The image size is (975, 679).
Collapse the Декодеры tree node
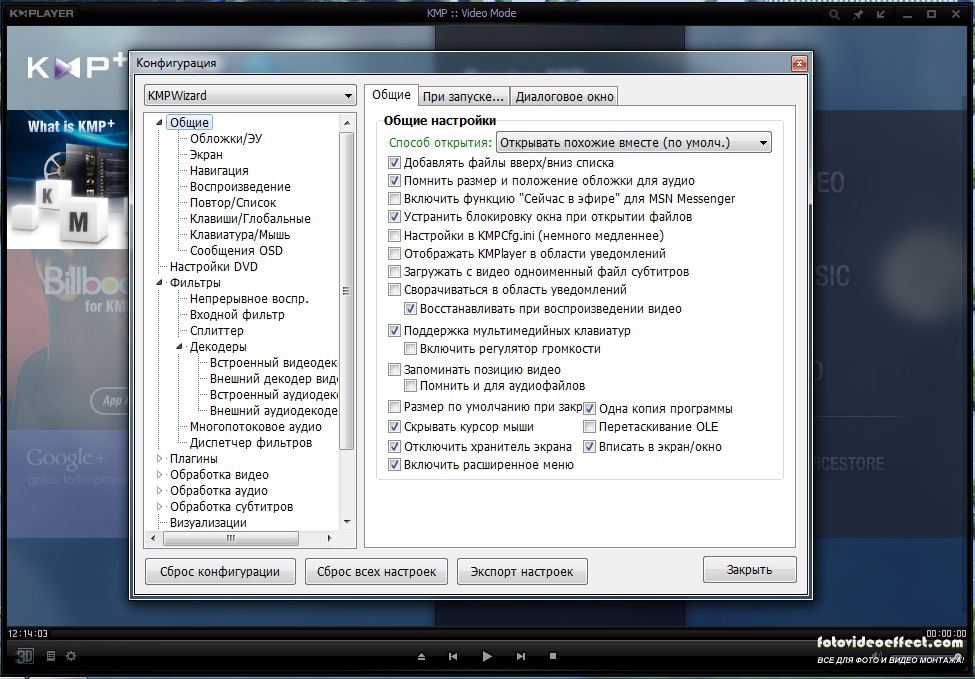[180, 347]
